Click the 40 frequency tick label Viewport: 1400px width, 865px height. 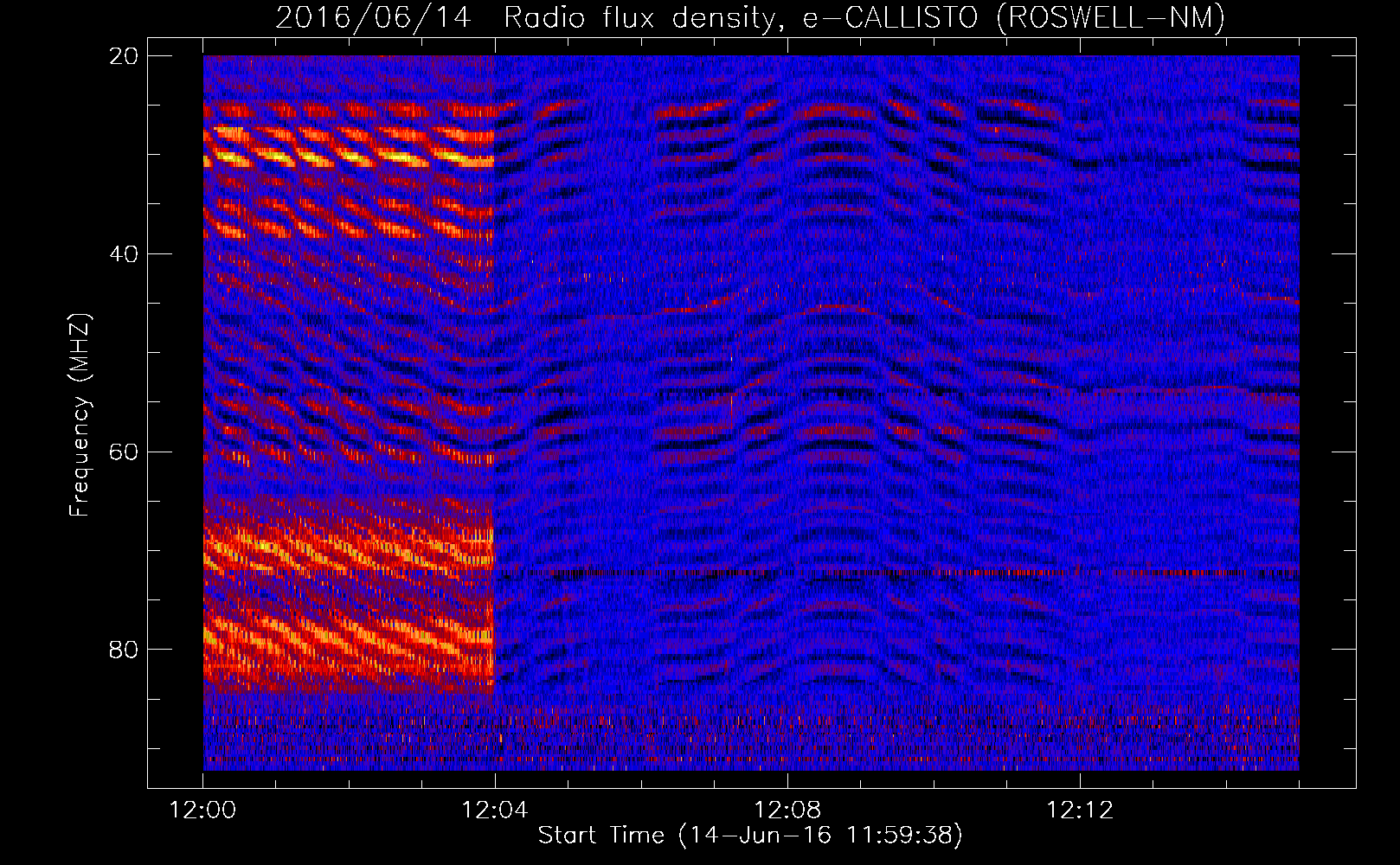125,254
